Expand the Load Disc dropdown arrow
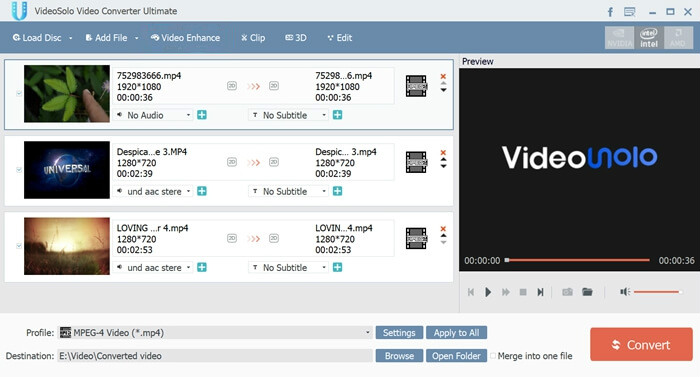 tap(71, 38)
